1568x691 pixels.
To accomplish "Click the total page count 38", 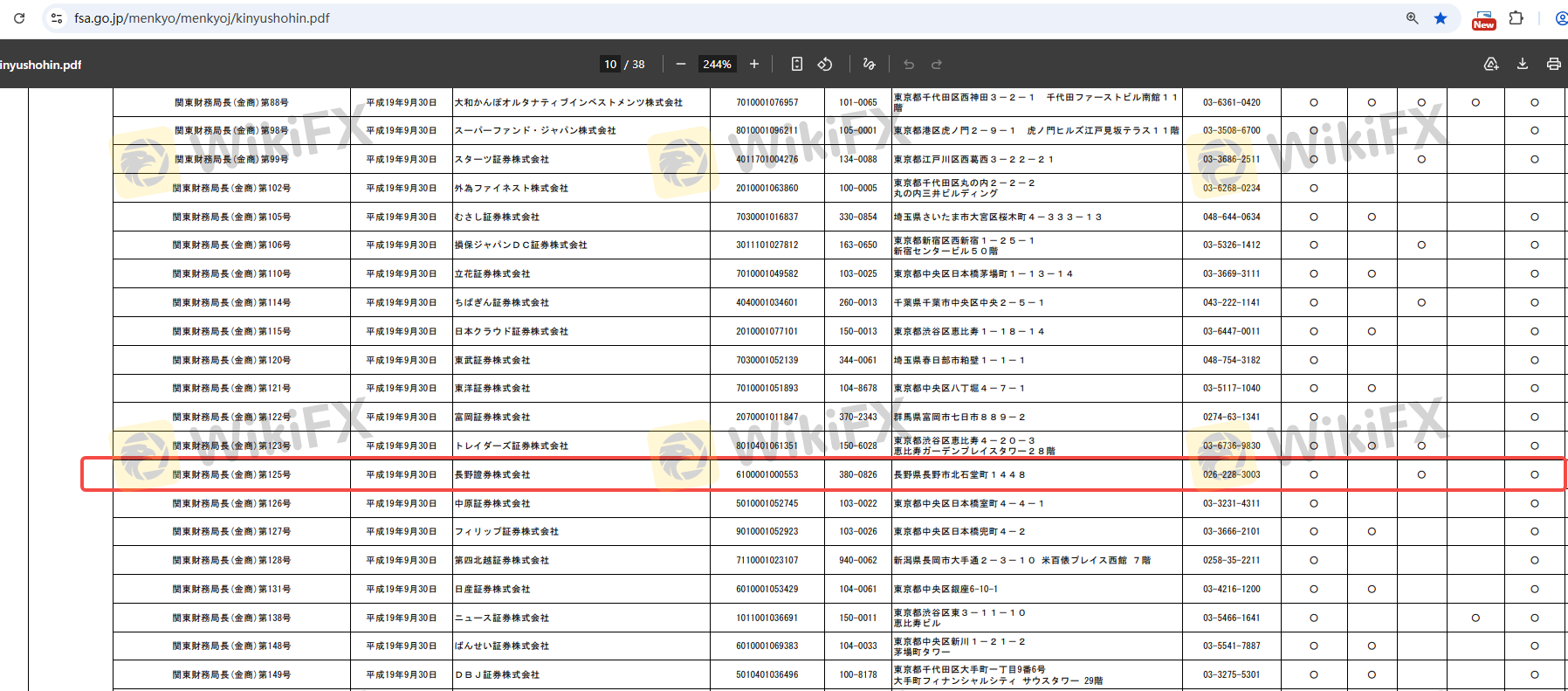I will click(x=638, y=64).
